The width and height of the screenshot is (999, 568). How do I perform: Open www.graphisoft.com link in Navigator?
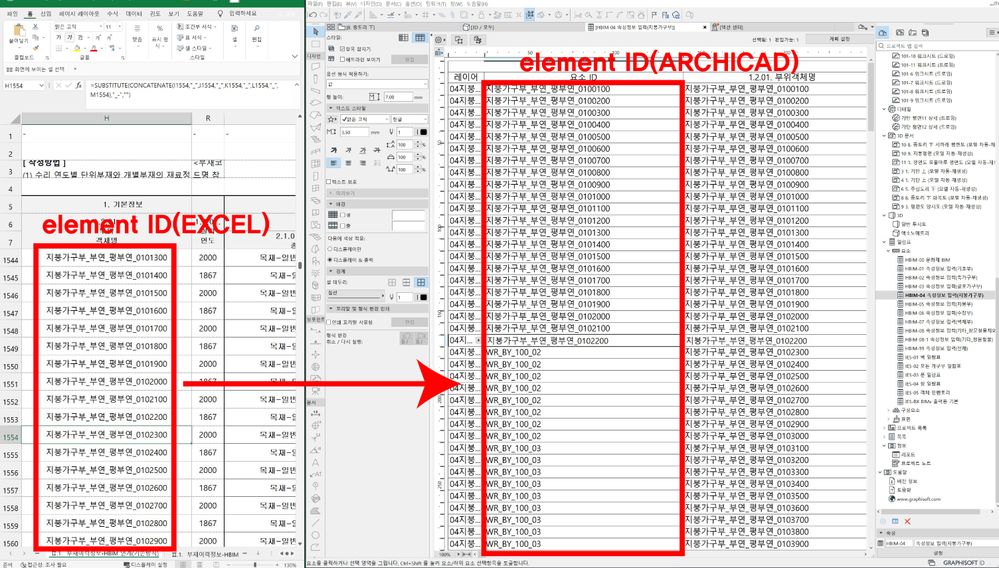point(917,499)
